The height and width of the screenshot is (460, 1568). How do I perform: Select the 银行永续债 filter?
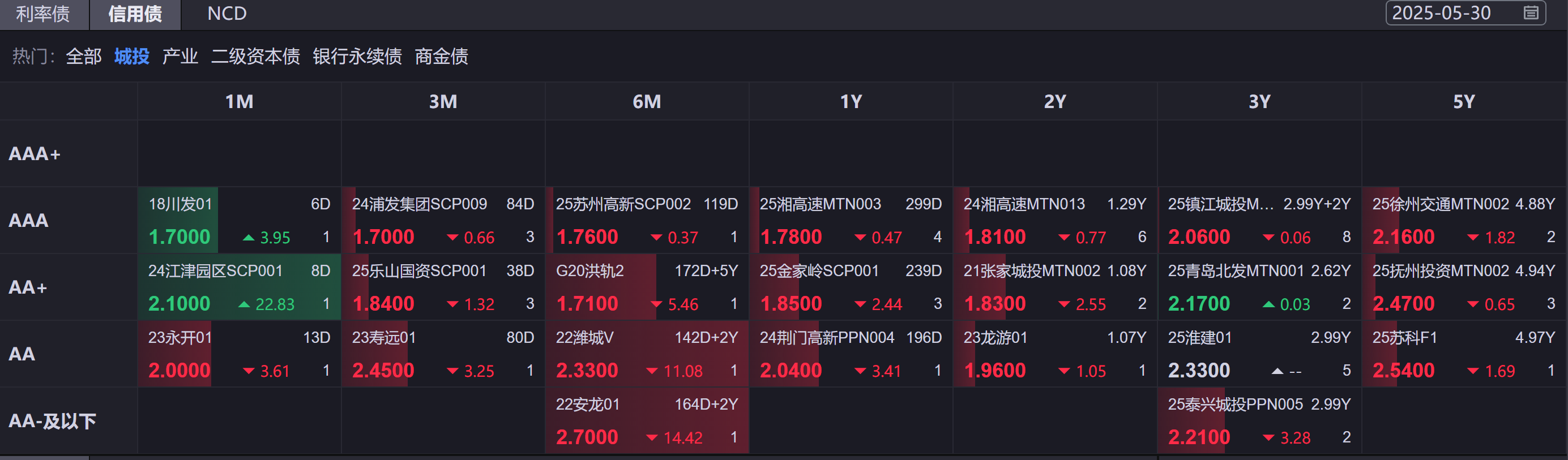(357, 57)
